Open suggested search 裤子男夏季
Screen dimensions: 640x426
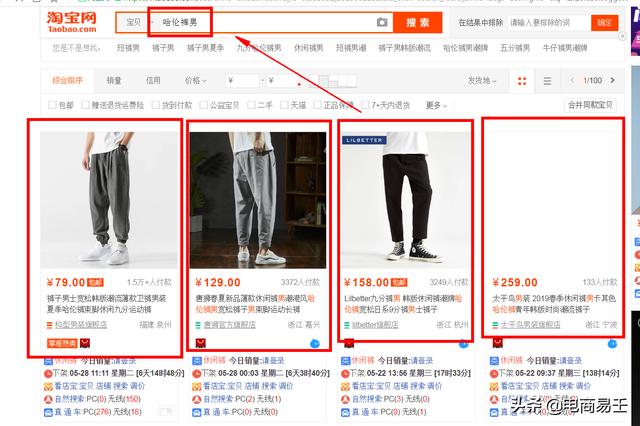[205, 48]
